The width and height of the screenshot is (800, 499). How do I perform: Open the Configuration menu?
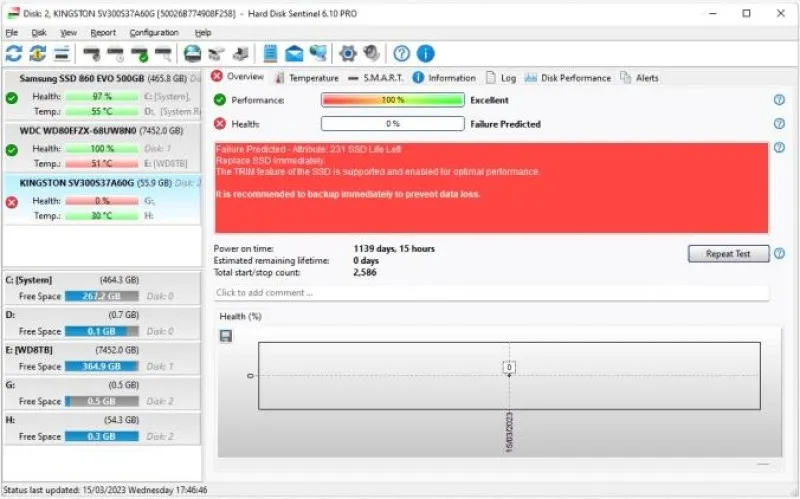coord(153,33)
